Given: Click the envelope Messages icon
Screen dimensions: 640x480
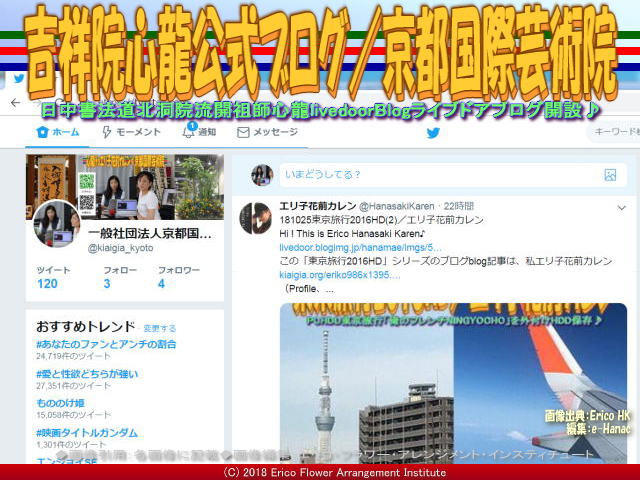Looking at the screenshot, I should 243,132.
